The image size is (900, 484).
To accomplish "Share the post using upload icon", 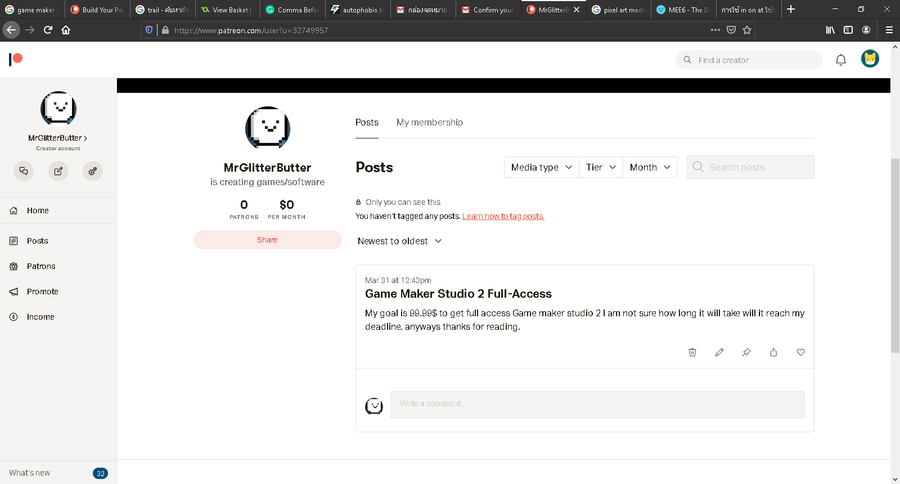I will coord(773,352).
